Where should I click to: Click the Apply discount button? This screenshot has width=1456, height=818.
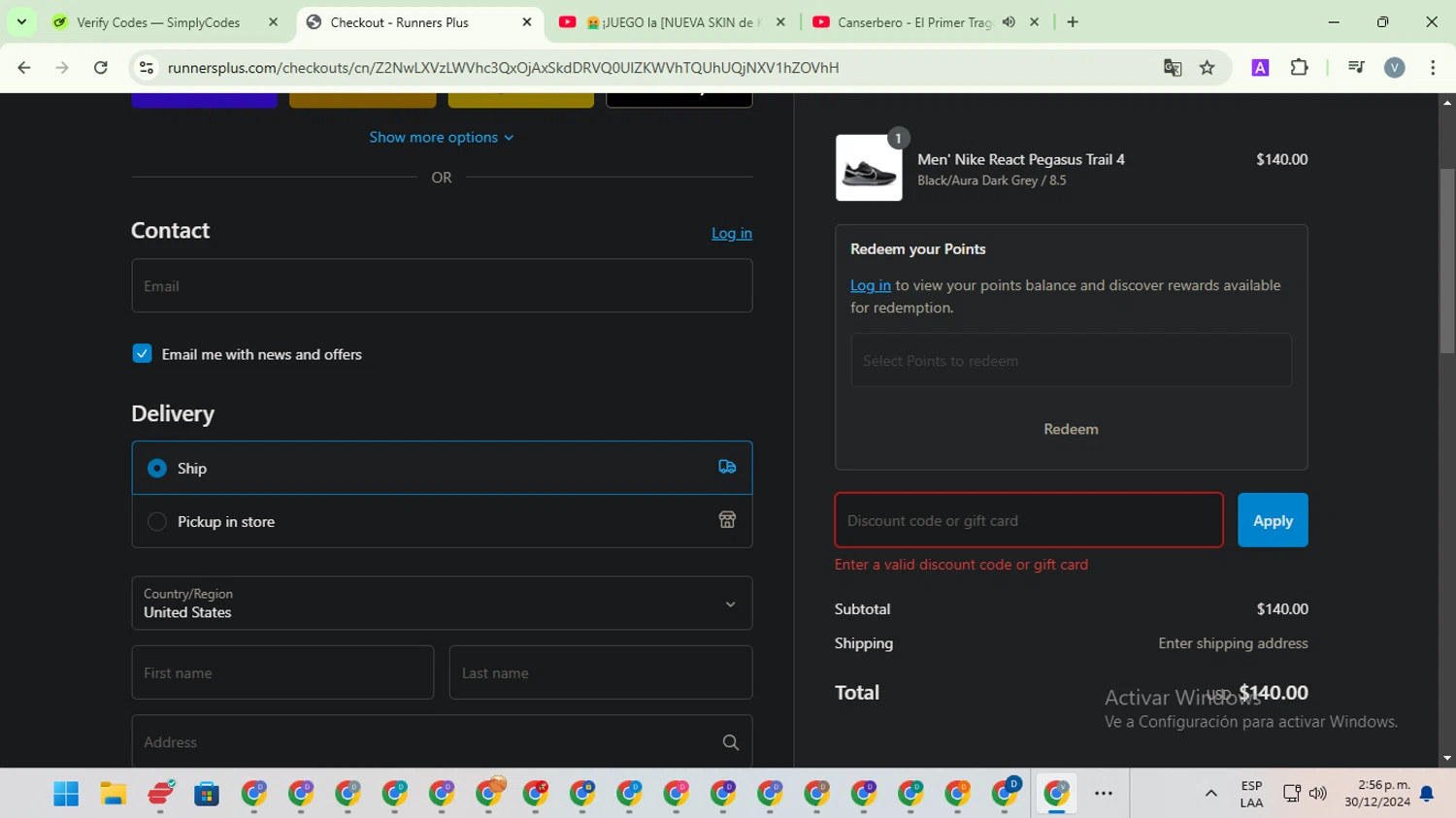(x=1273, y=520)
